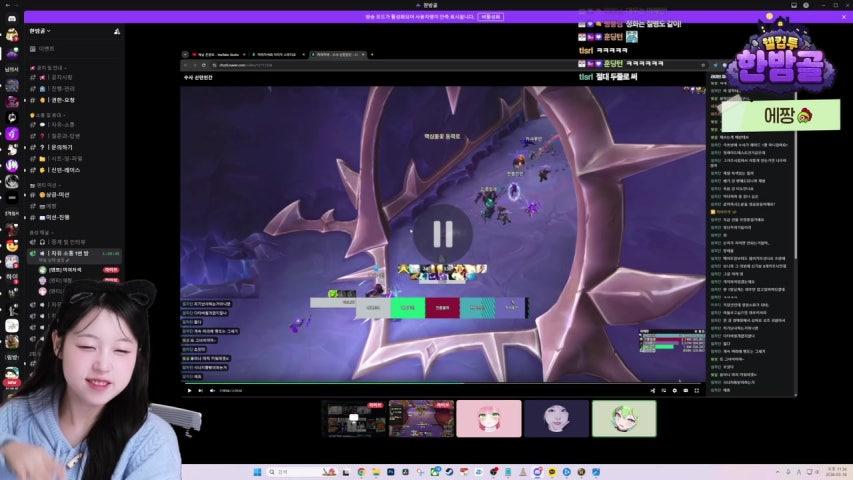Click the video player play icon
The image size is (853, 480).
pos(189,390)
